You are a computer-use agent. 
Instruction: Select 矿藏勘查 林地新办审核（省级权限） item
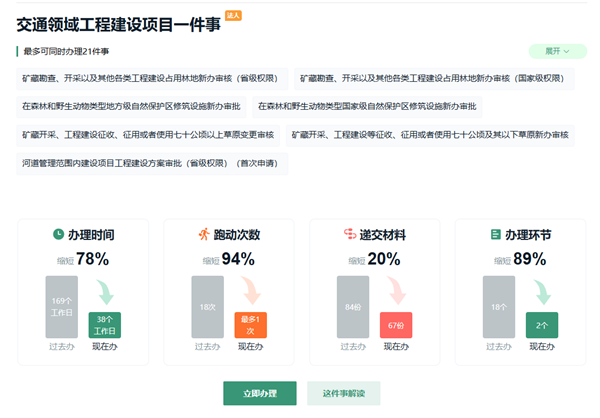tap(151, 78)
